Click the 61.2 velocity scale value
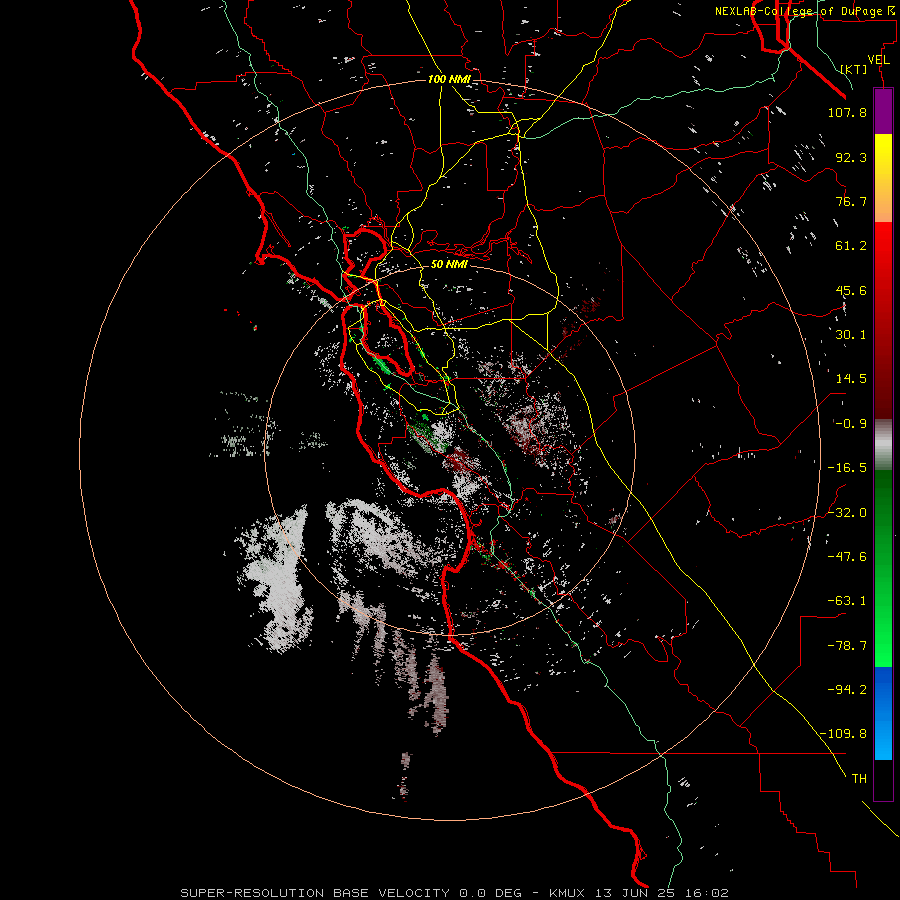 pos(851,246)
